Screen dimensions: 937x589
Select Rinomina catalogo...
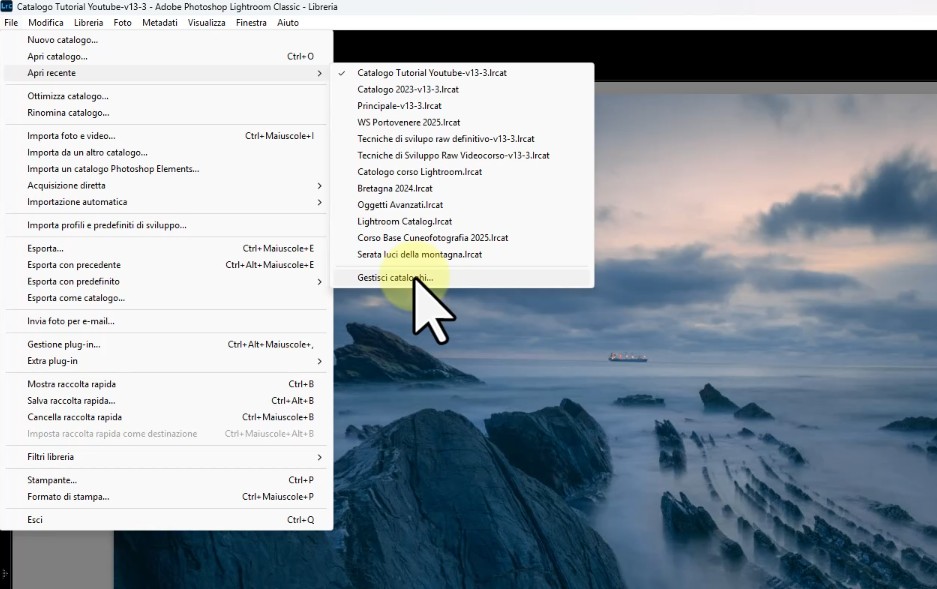pyautogui.click(x=166, y=113)
